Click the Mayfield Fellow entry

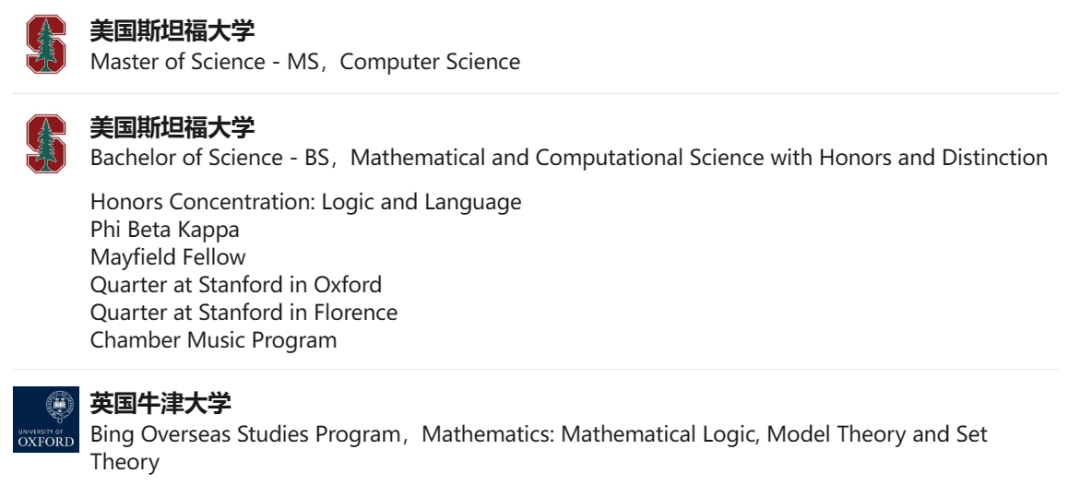click(168, 257)
